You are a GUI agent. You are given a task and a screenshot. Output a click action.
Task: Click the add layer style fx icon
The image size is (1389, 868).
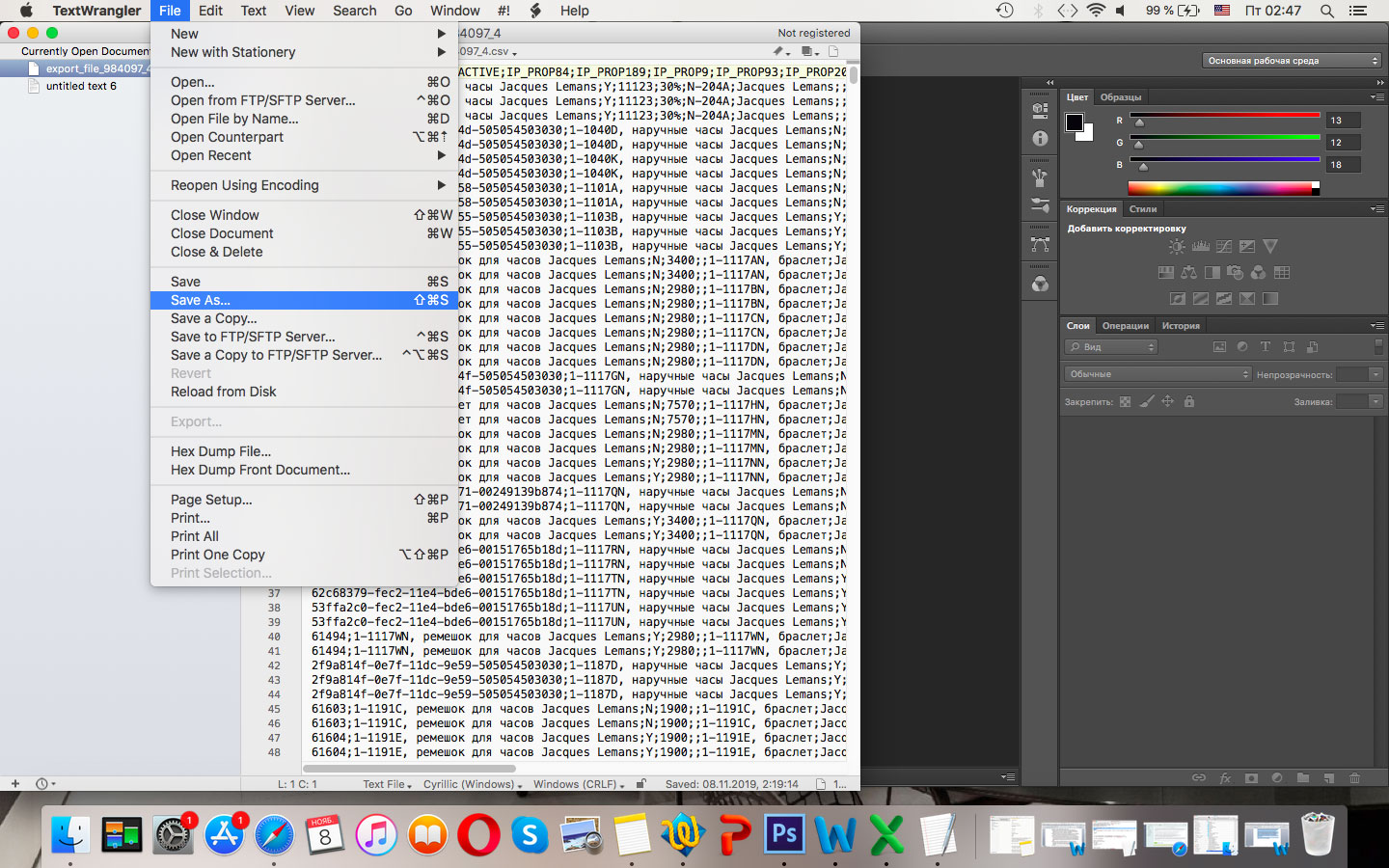1225,778
